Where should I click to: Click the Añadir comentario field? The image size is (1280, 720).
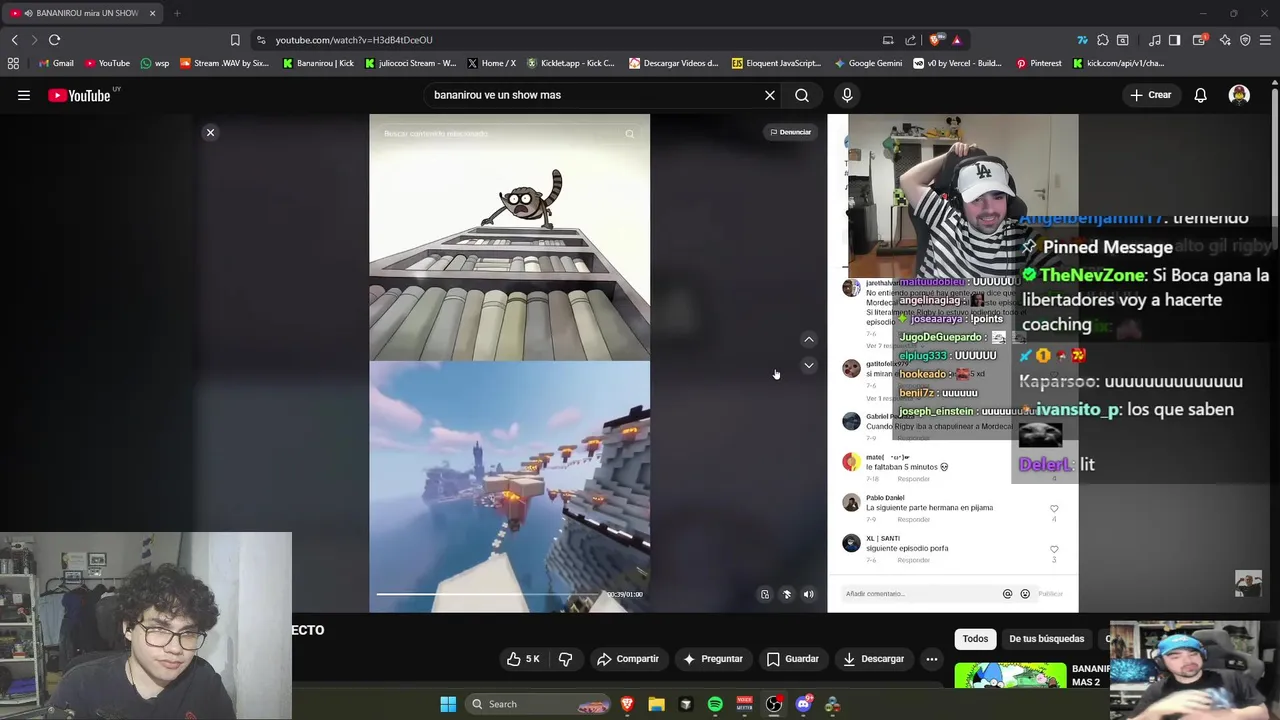click(920, 594)
